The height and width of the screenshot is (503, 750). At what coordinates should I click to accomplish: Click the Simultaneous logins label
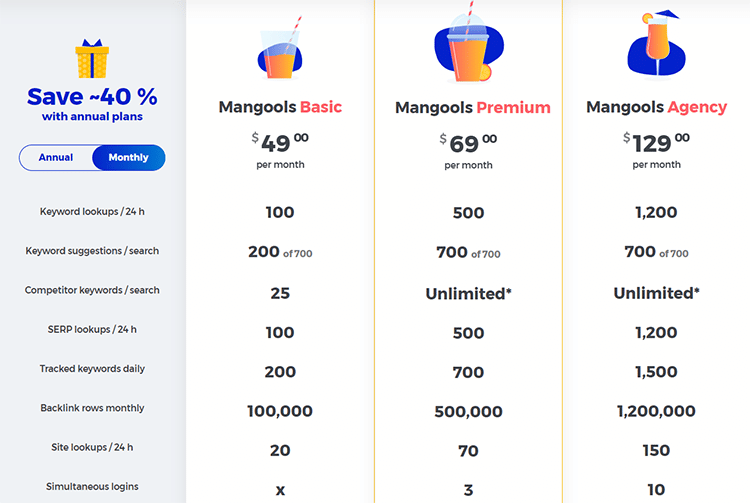pyautogui.click(x=92, y=486)
